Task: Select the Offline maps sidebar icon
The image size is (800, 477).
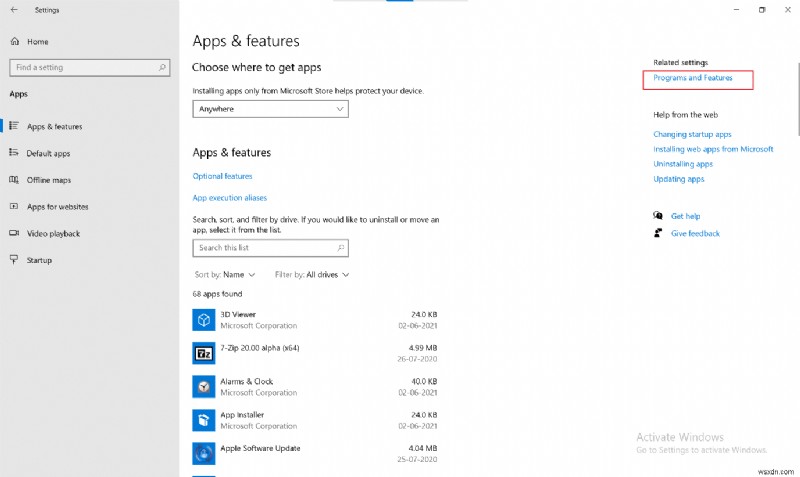Action: (x=14, y=180)
